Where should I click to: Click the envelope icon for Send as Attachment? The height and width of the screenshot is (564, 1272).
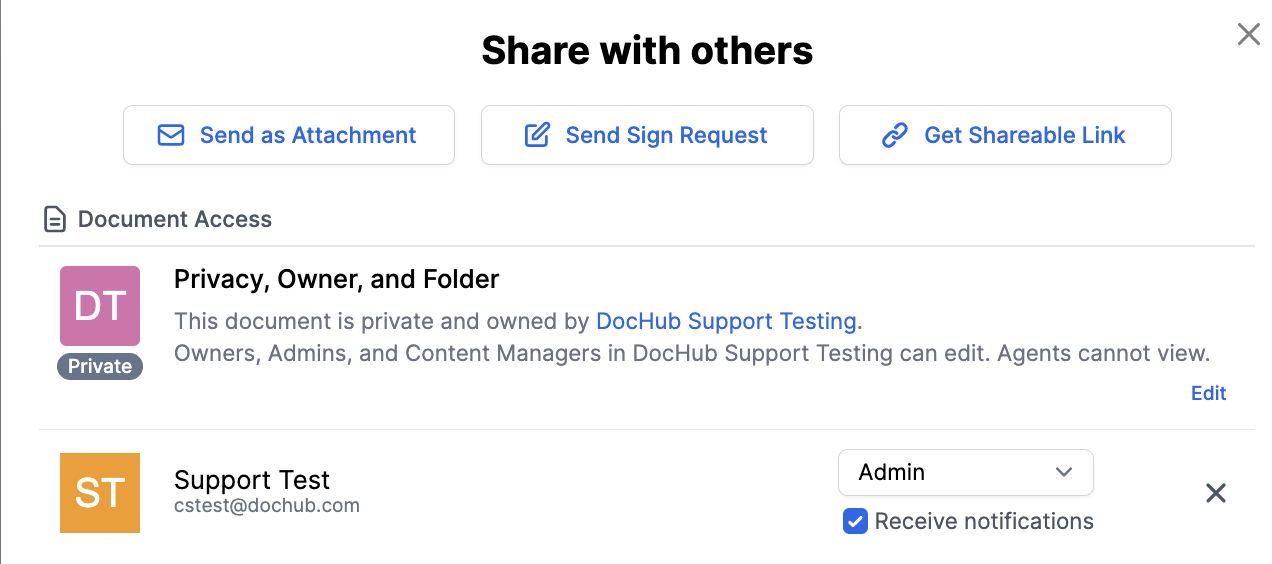(171, 135)
